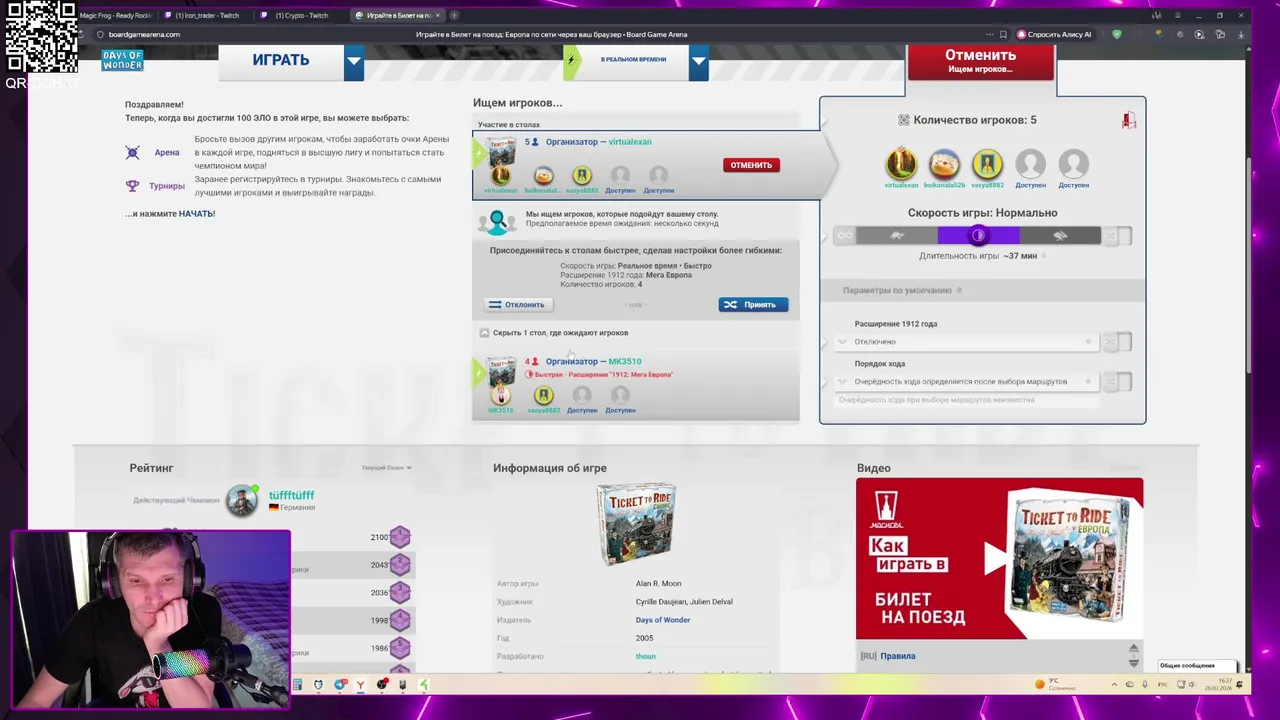Open the Арена link

click(167, 153)
